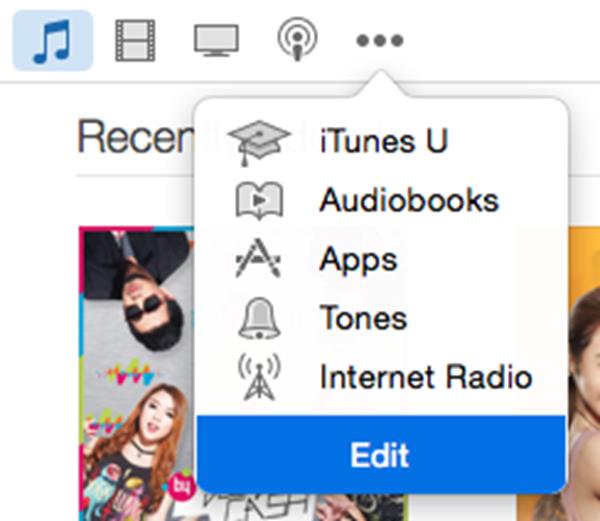Click the Internet Radio tower icon

[x=259, y=377]
